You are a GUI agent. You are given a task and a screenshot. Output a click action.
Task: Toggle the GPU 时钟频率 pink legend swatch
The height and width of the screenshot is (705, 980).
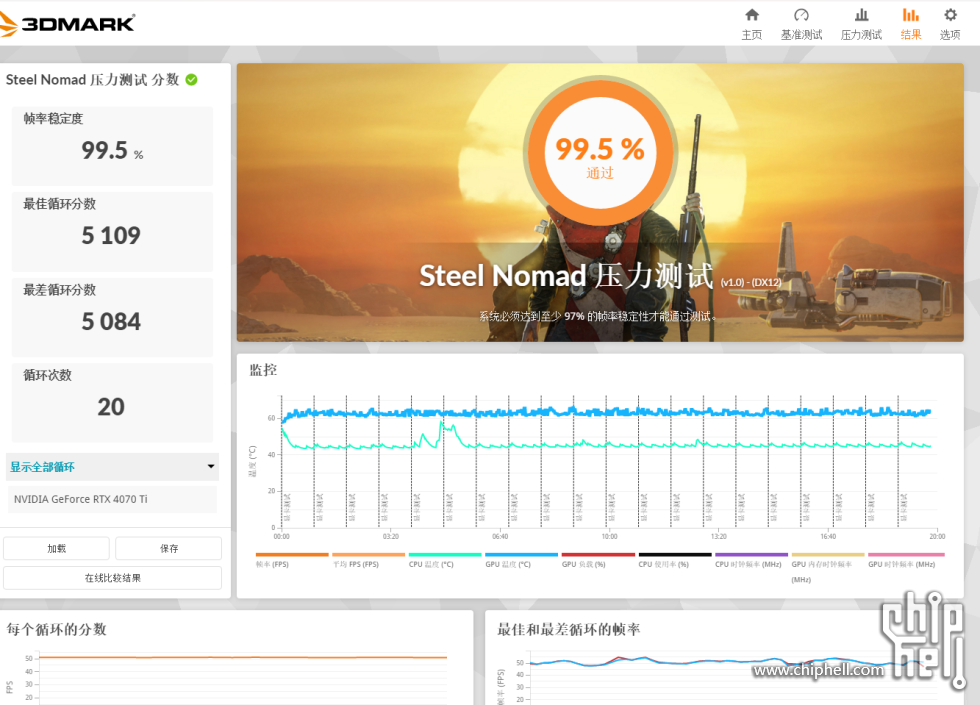click(x=906, y=554)
